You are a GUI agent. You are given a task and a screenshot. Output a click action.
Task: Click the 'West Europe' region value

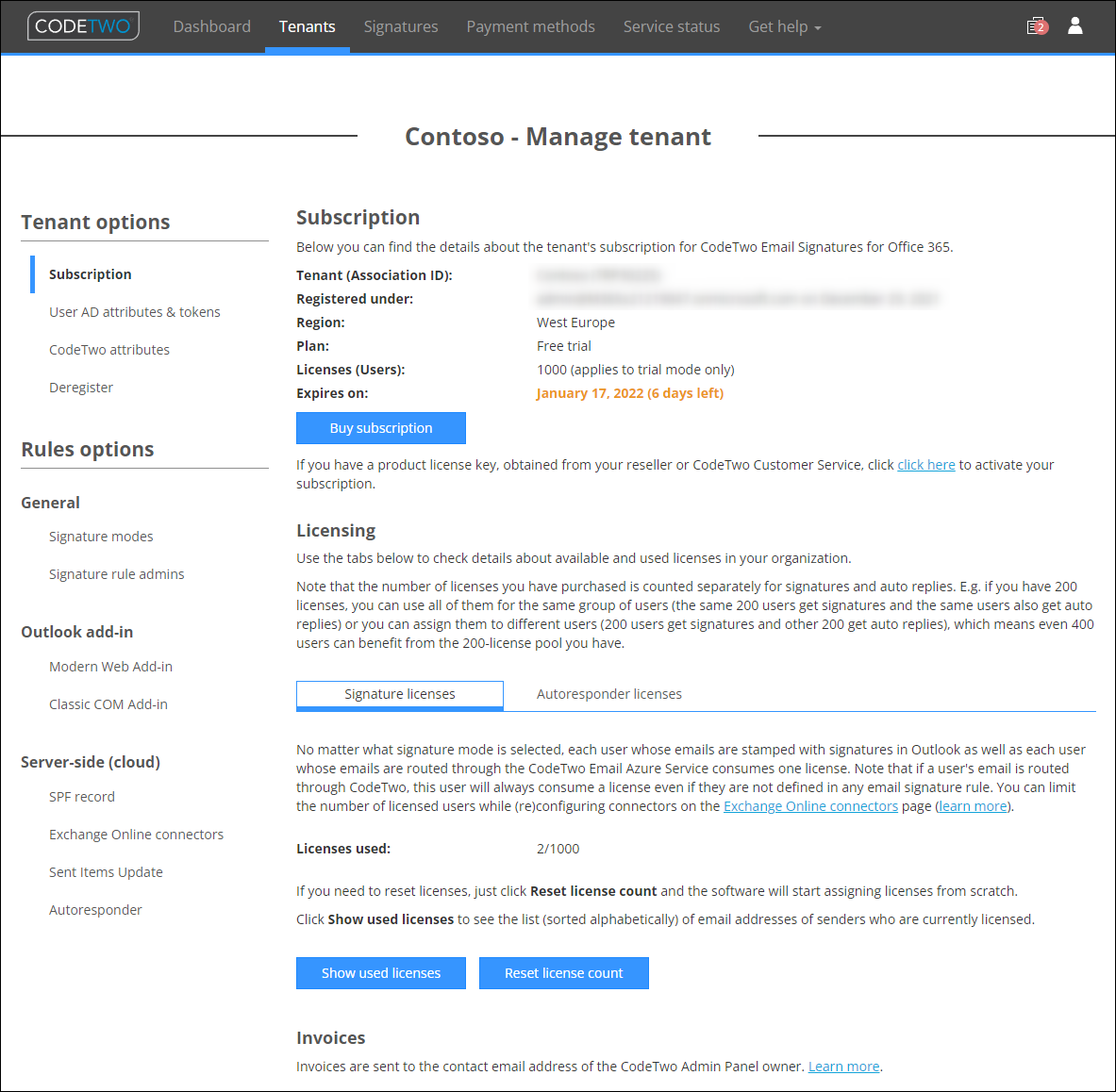coord(575,323)
